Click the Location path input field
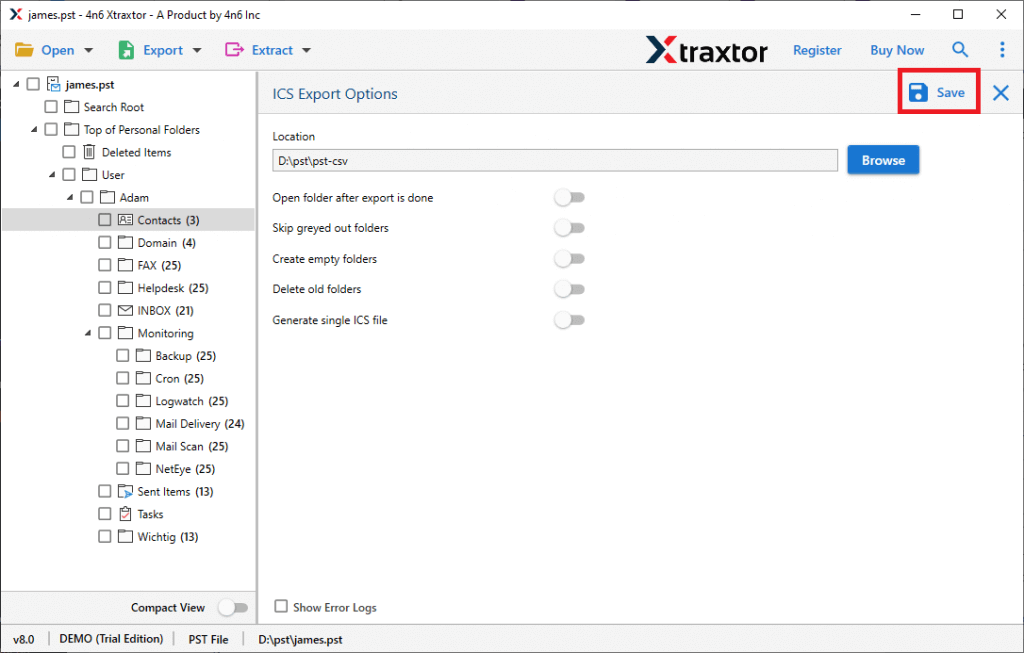The height and width of the screenshot is (653, 1024). coord(554,161)
